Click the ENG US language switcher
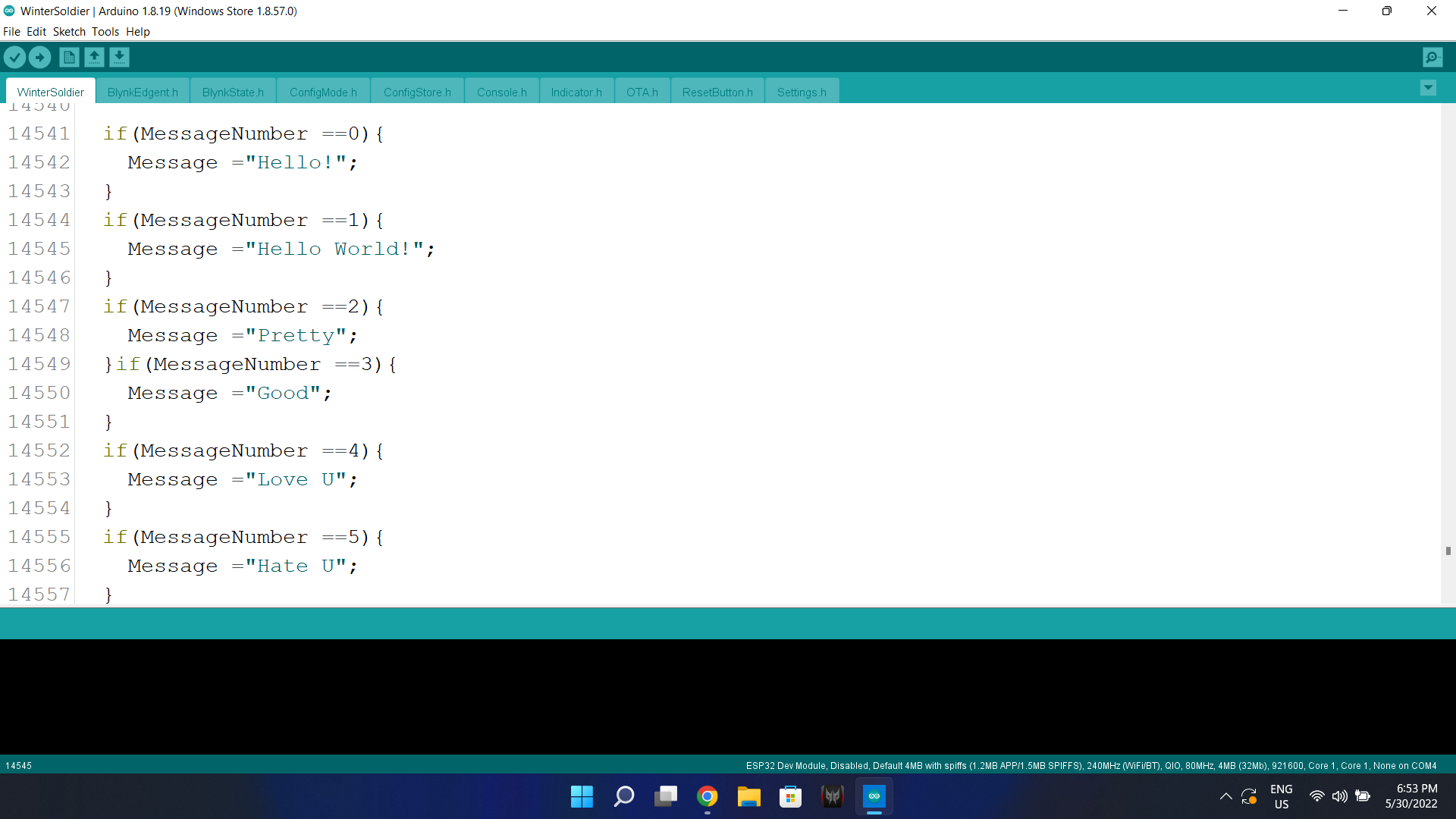Image resolution: width=1456 pixels, height=819 pixels. tap(1281, 796)
